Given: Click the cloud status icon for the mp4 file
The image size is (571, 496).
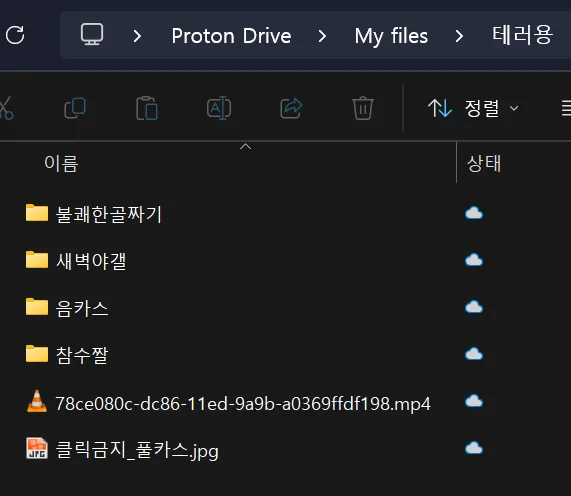Looking at the screenshot, I should 474,401.
